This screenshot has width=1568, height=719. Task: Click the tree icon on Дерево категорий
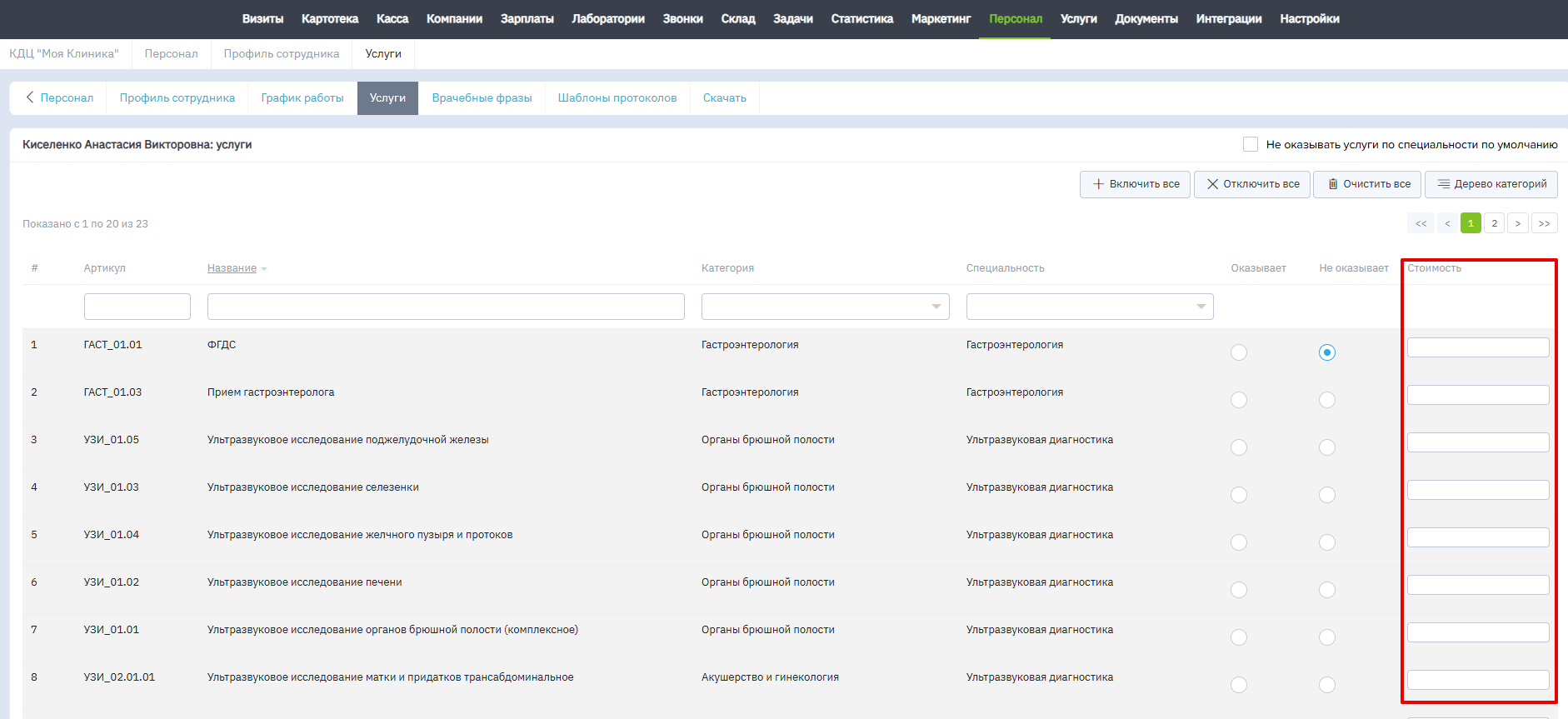1444,184
